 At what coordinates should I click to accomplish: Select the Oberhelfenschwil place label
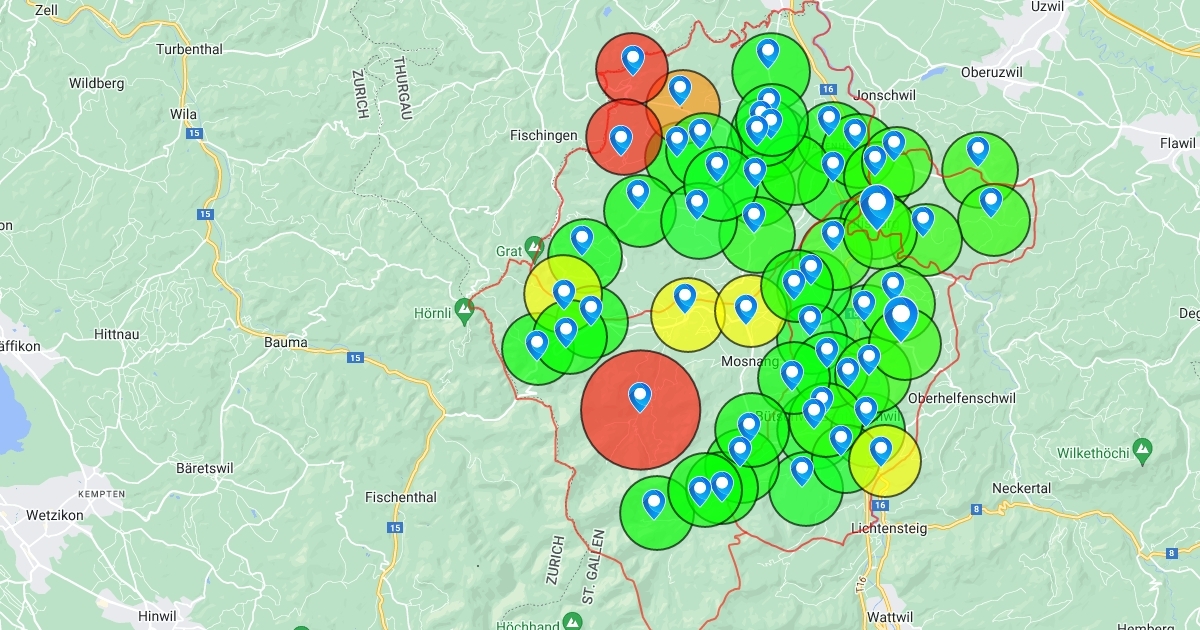click(x=961, y=398)
